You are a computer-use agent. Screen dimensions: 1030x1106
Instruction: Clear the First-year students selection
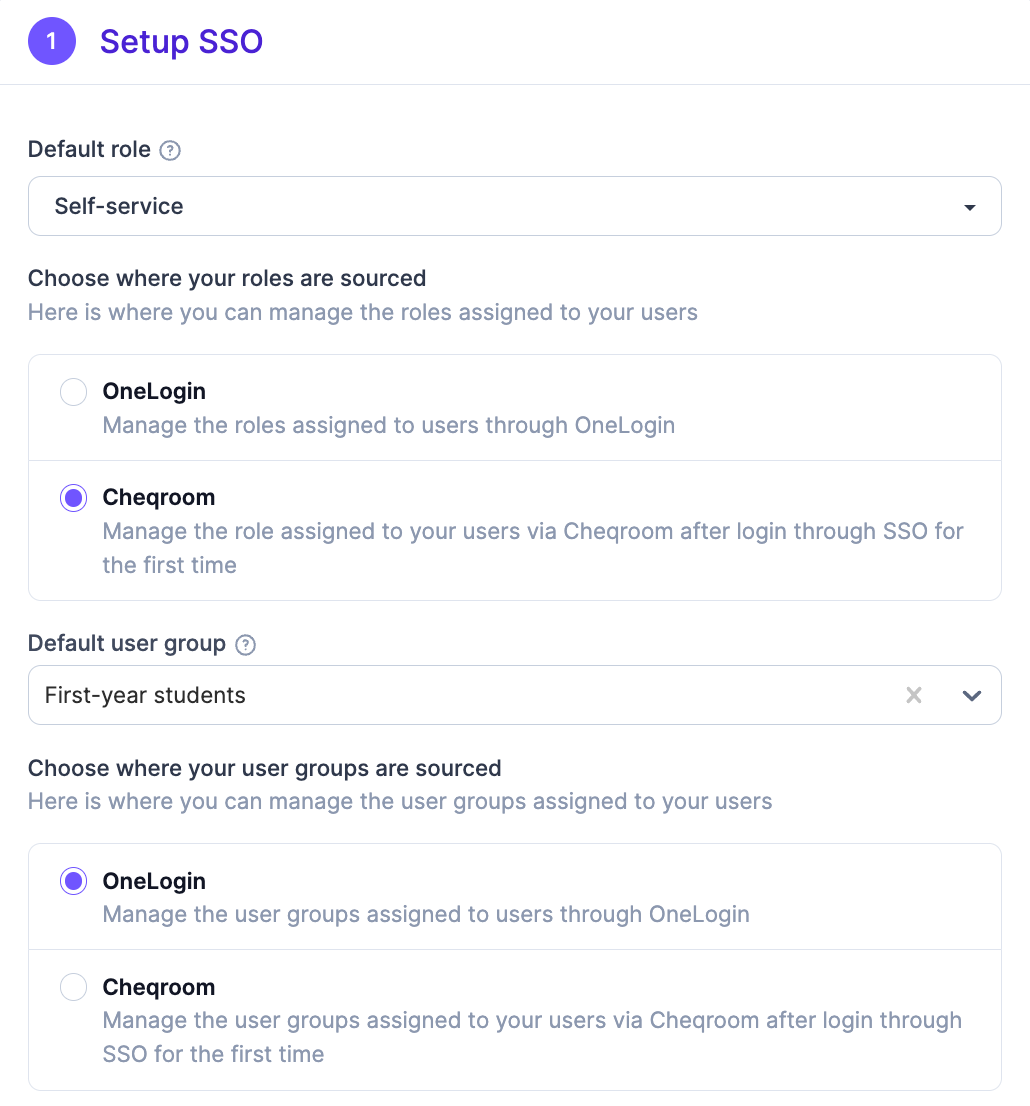[x=914, y=695]
